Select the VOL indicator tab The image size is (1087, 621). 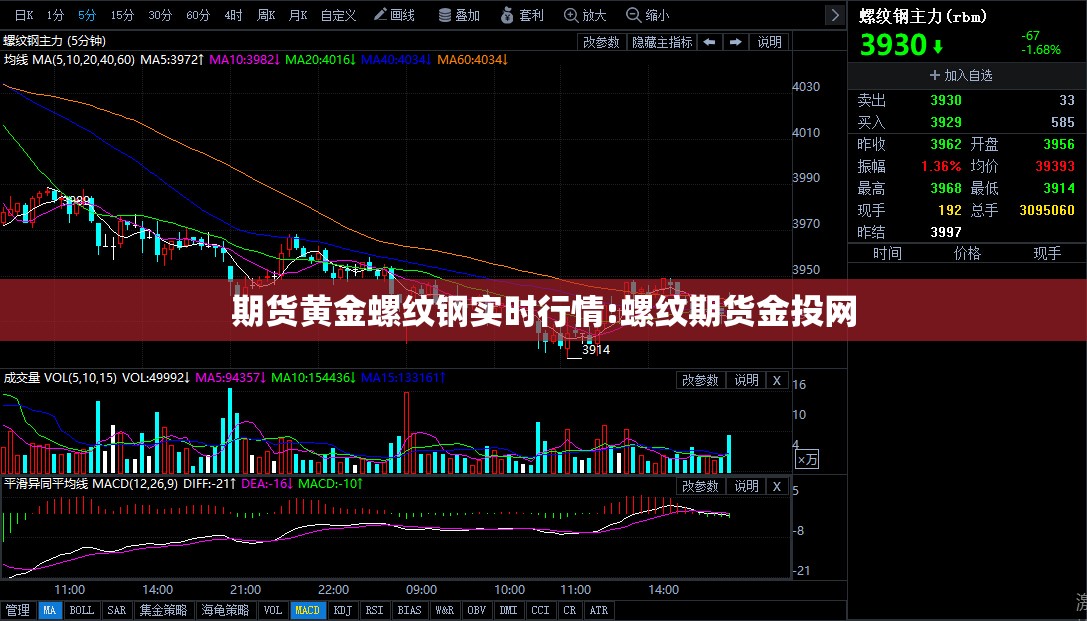click(x=273, y=610)
